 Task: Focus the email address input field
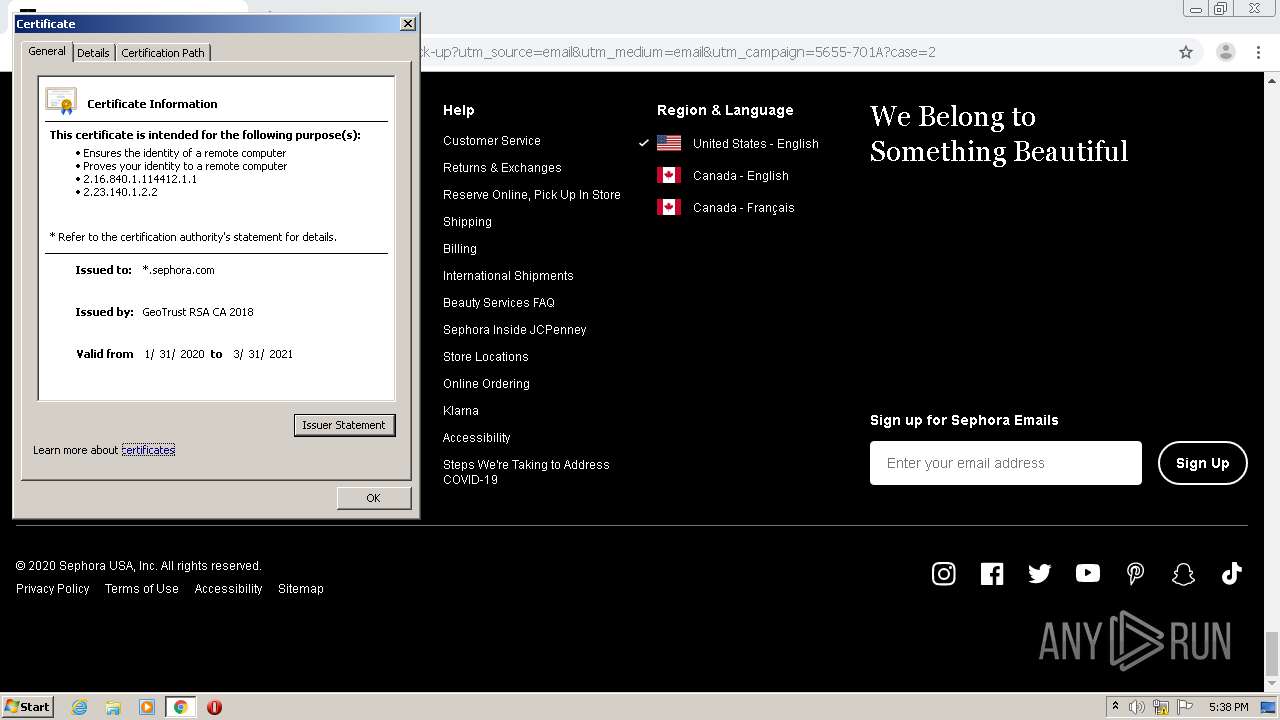1006,463
